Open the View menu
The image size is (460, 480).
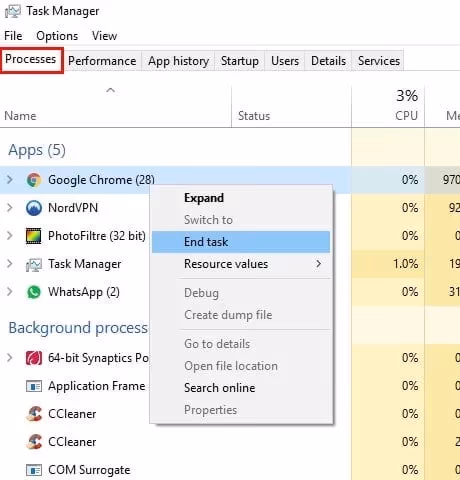tap(104, 36)
